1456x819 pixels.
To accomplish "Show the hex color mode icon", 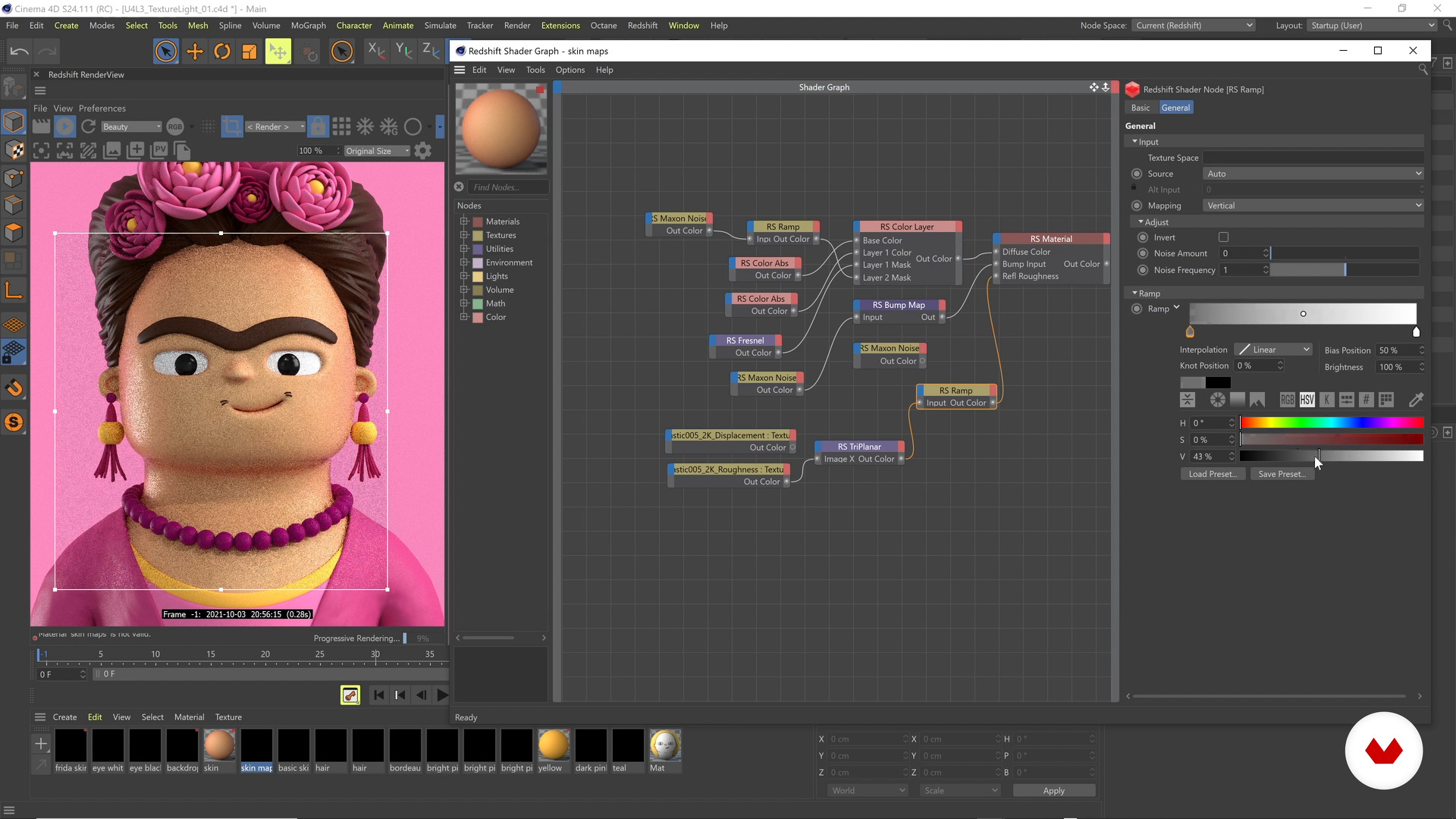I will [x=1366, y=400].
